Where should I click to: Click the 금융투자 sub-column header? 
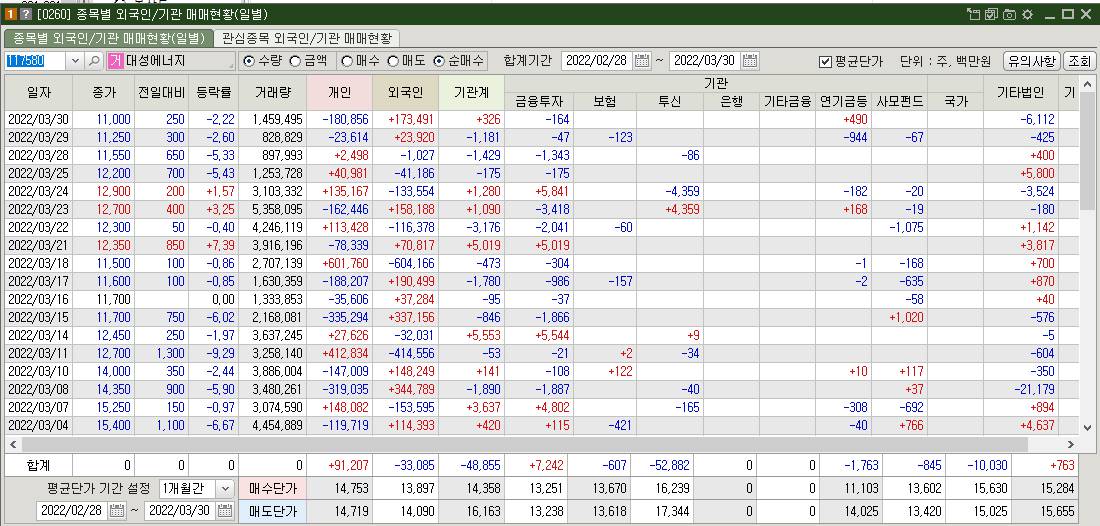[538, 101]
